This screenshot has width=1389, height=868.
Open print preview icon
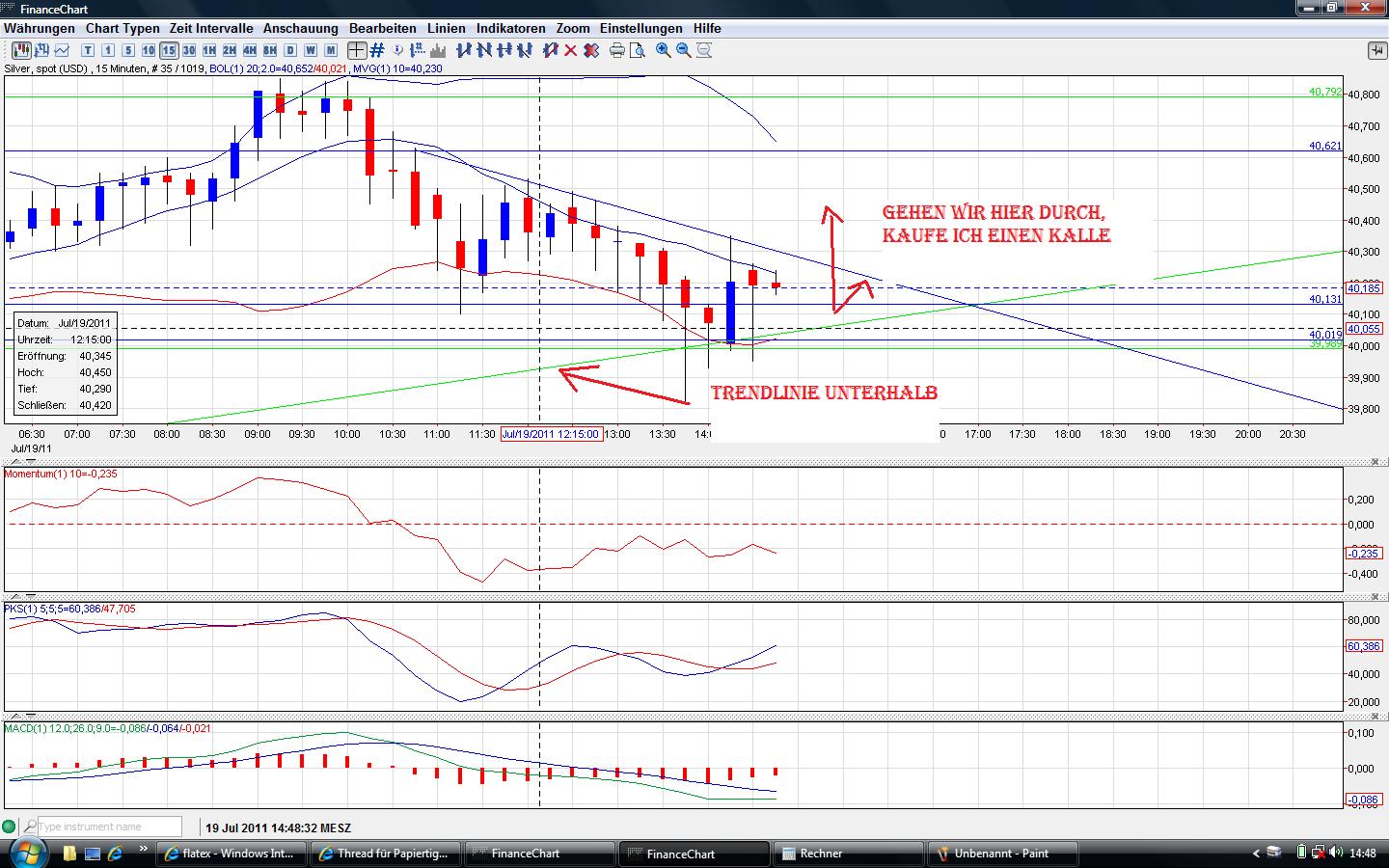pos(638,50)
